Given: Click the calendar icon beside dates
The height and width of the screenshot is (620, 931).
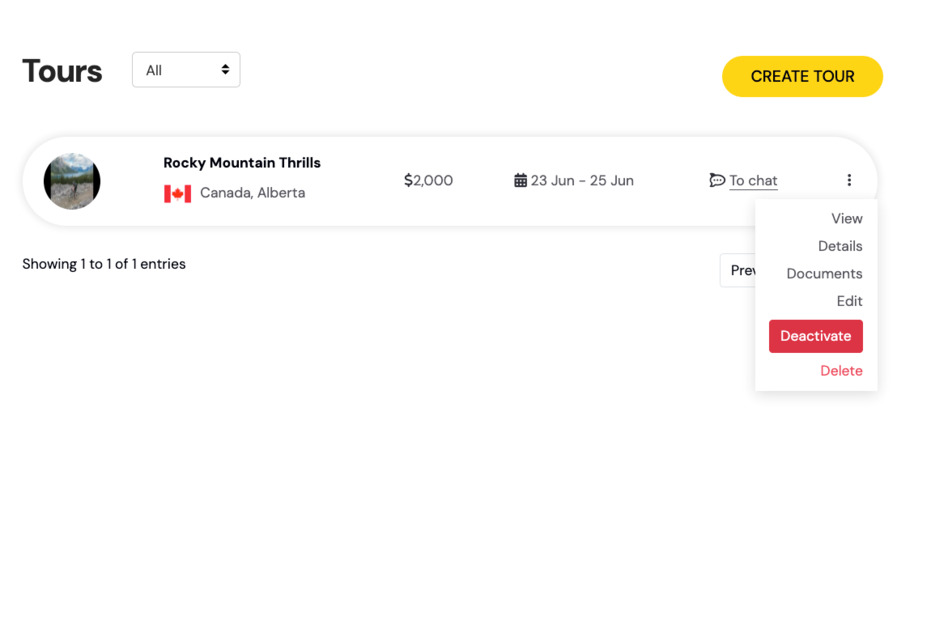Looking at the screenshot, I should pos(520,180).
